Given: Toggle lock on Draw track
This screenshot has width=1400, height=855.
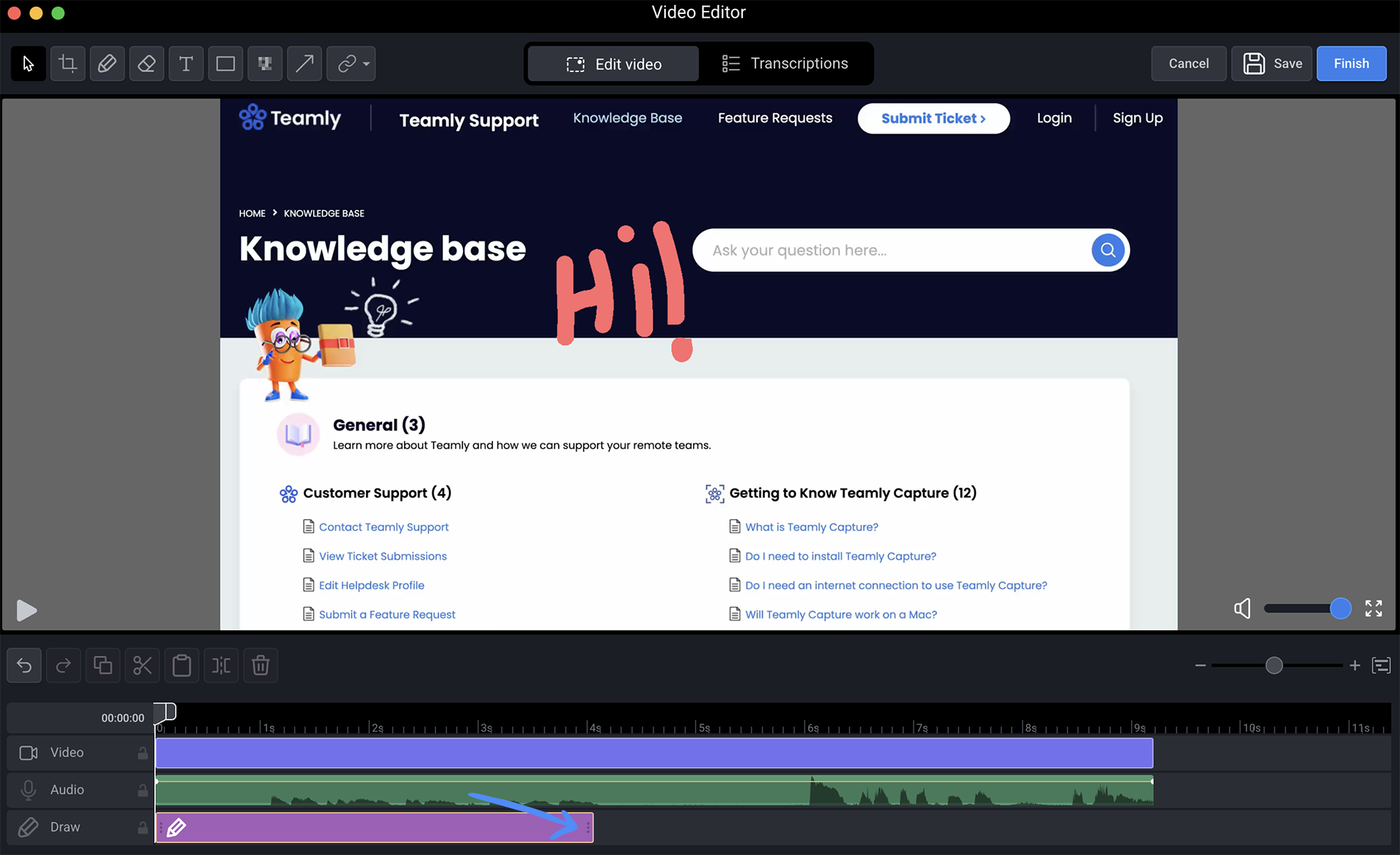Looking at the screenshot, I should (143, 828).
